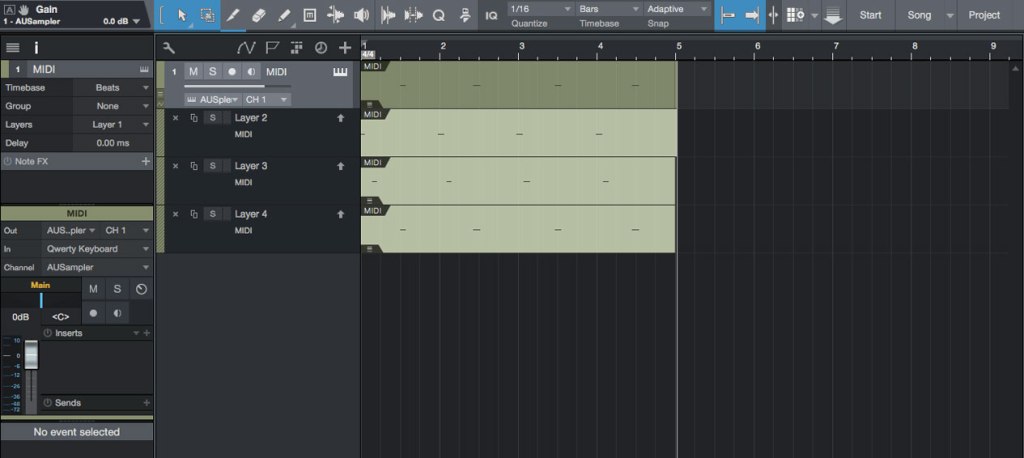Open track CH 1 channel dropdown
This screenshot has height=458, width=1024.
(266, 99)
